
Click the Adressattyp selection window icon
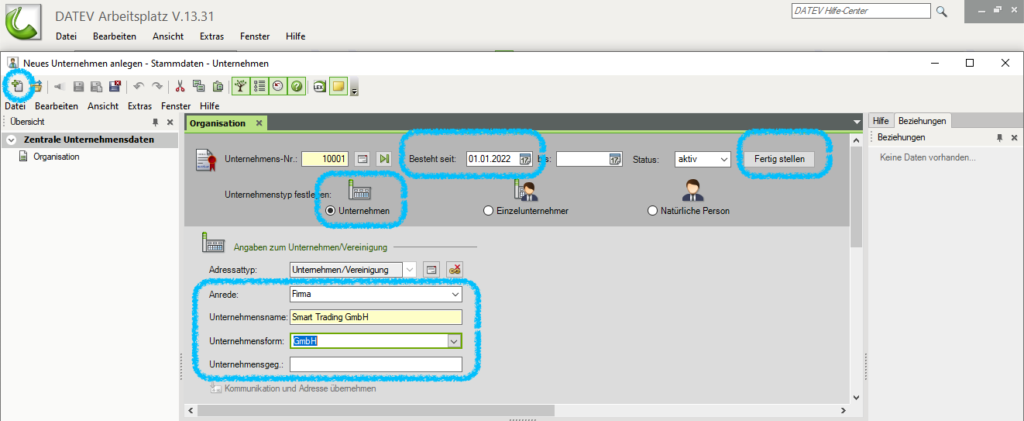click(430, 270)
